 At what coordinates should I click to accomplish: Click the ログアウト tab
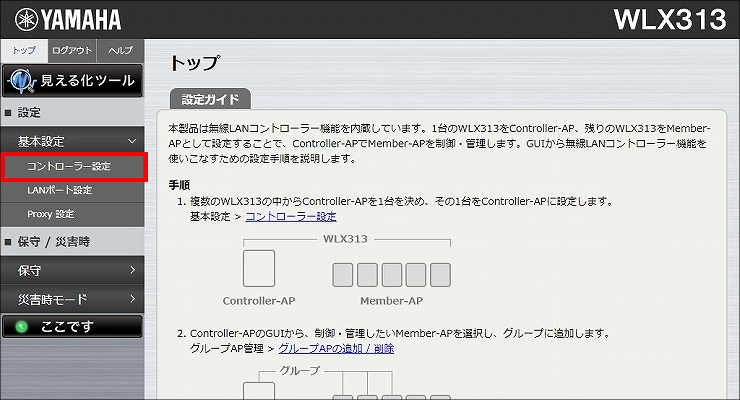pyautogui.click(x=72, y=50)
